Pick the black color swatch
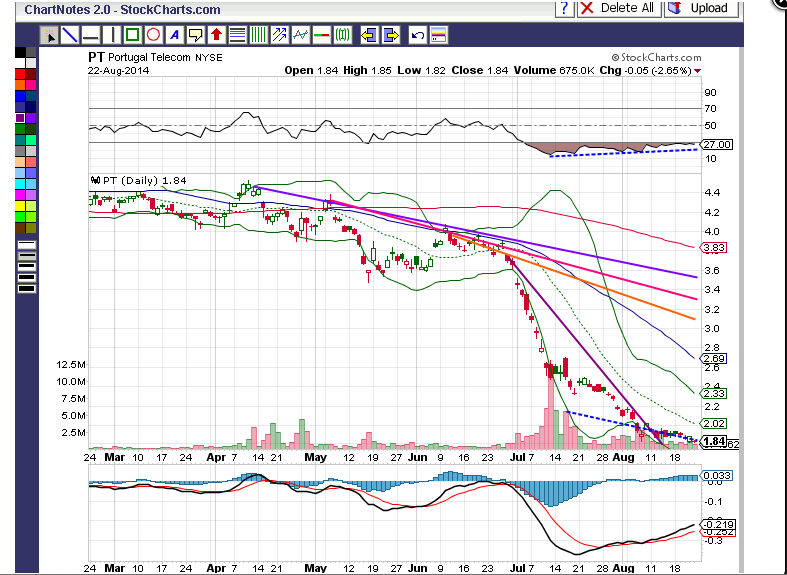This screenshot has height=575, width=787. click(x=20, y=52)
